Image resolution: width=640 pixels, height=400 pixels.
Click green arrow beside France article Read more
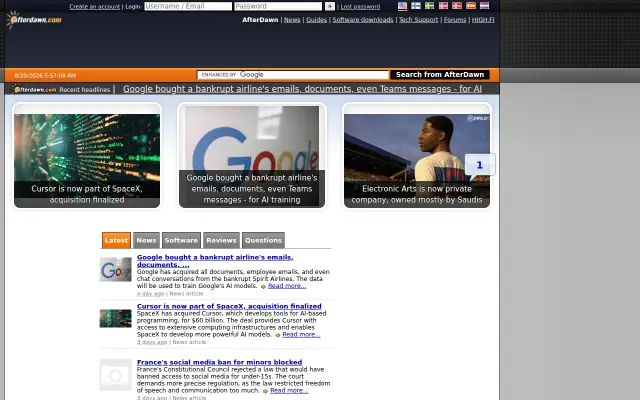coord(265,391)
